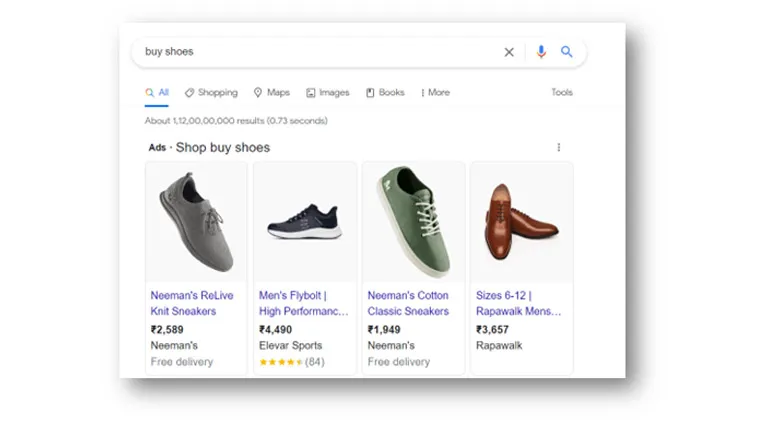Open the Neeman's Cotton Classic Sneakers link
The width and height of the screenshot is (768, 424).
coord(408,304)
